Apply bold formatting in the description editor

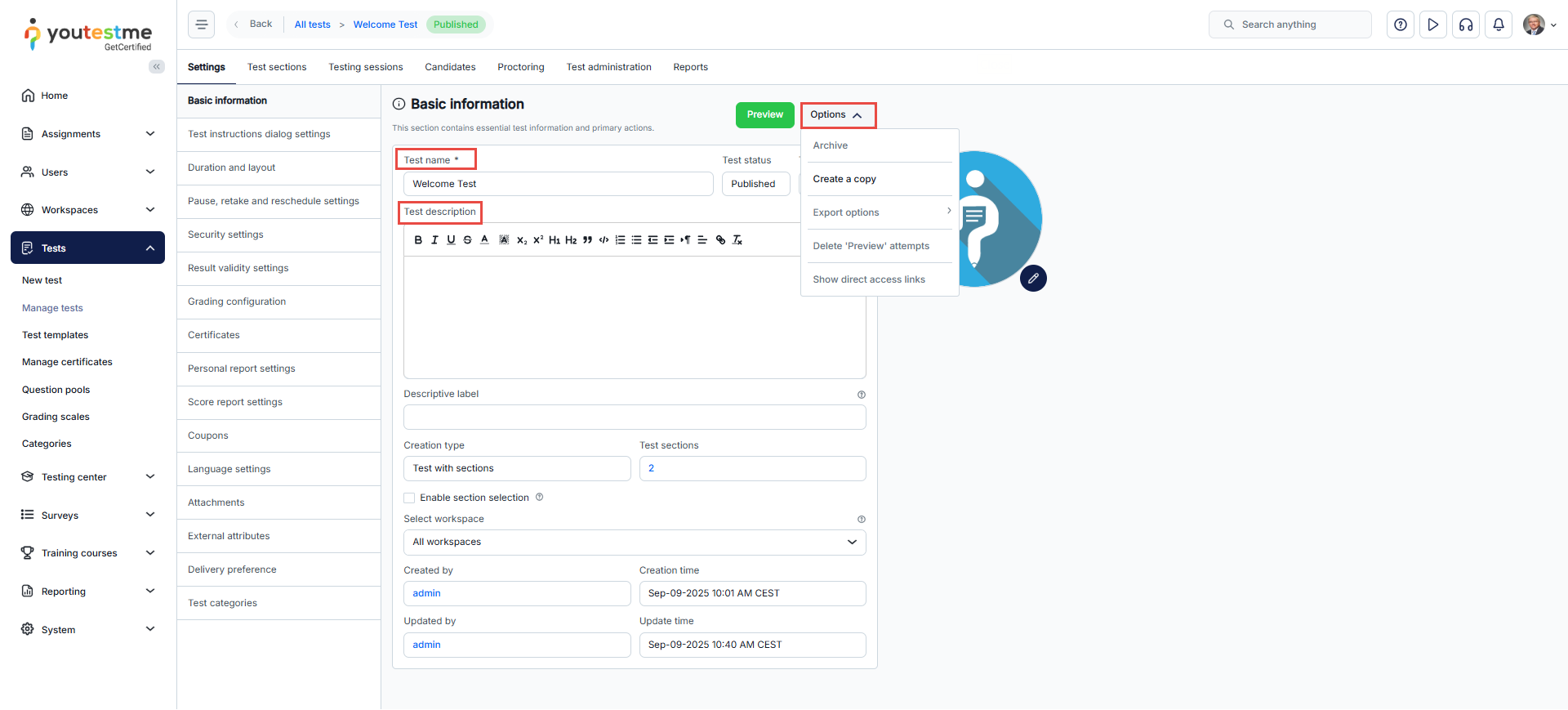(418, 240)
